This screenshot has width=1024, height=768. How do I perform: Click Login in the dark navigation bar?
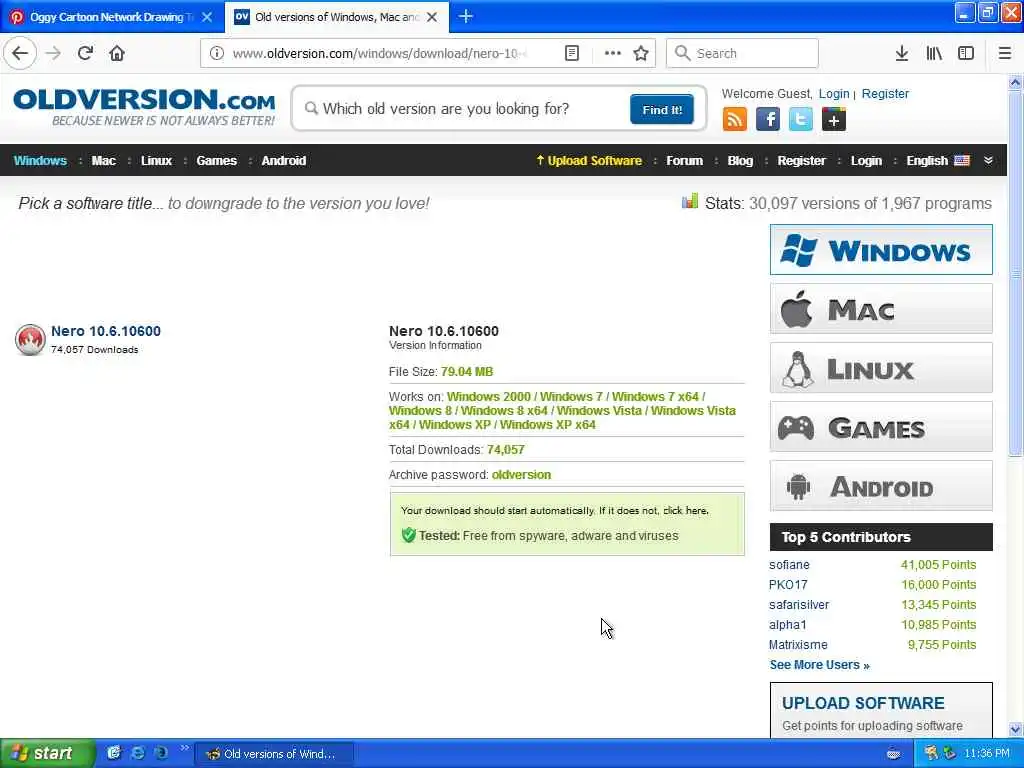[866, 161]
